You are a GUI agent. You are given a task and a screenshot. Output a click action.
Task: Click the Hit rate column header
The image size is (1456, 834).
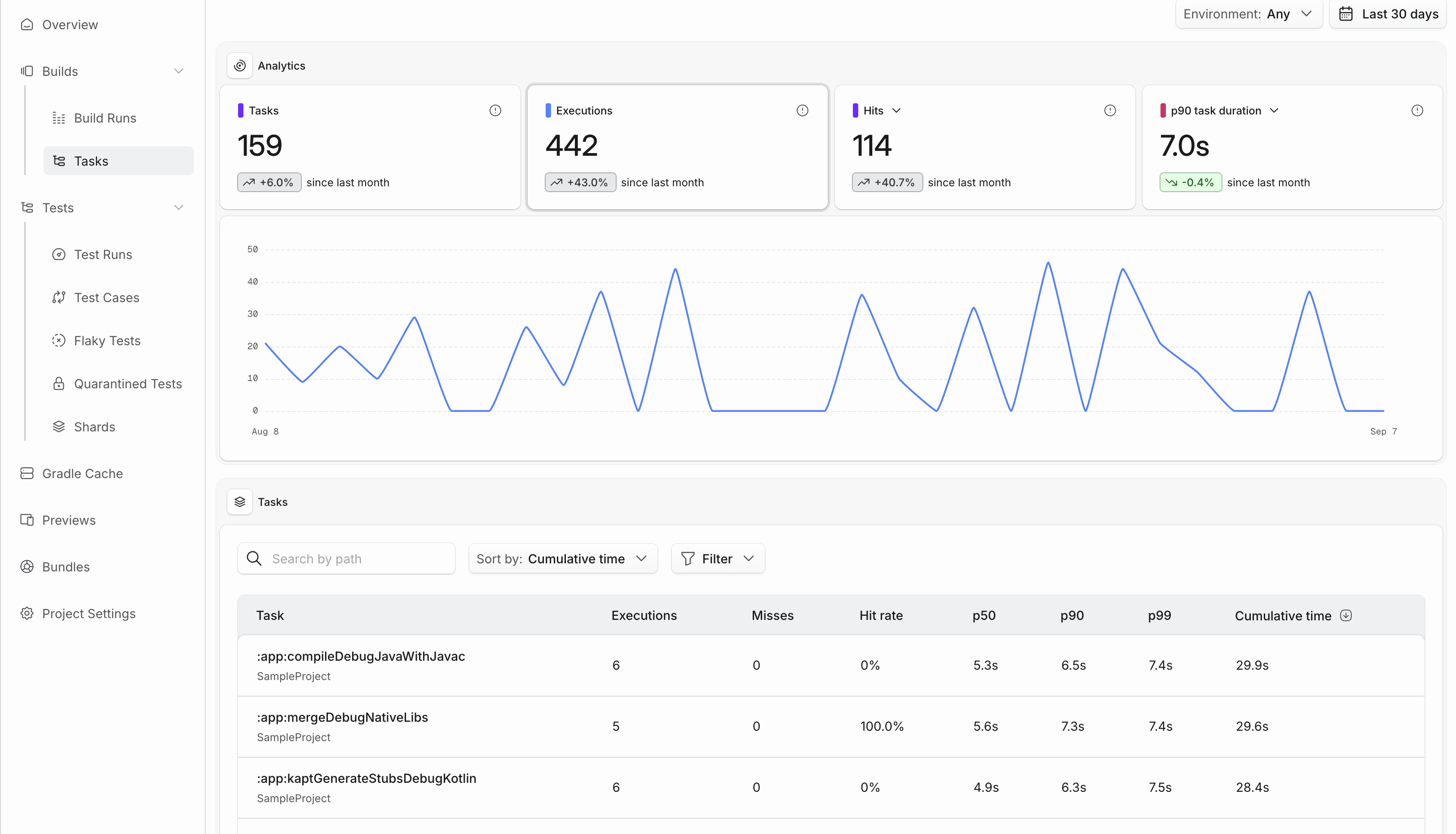[x=881, y=615]
